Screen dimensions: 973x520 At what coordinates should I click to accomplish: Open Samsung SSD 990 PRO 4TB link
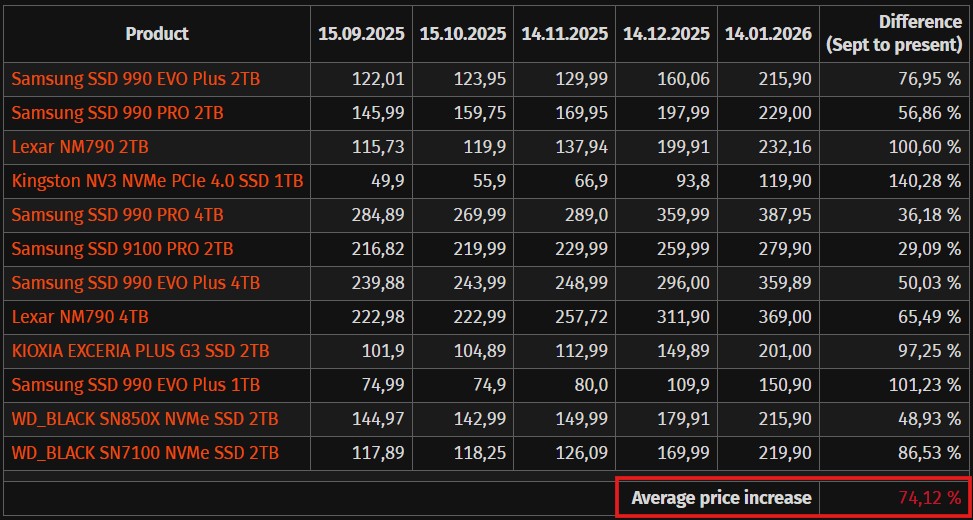coord(118,215)
